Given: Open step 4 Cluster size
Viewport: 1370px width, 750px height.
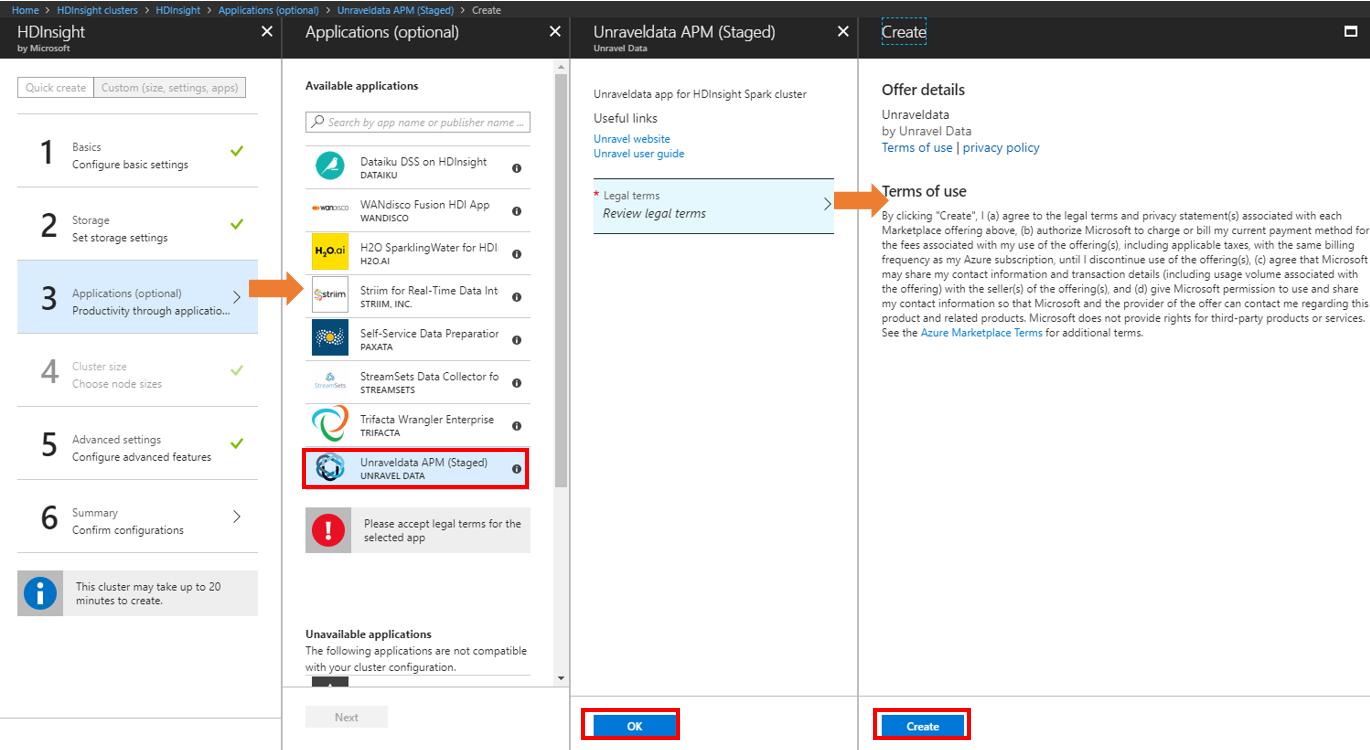Looking at the screenshot, I should coord(137,370).
